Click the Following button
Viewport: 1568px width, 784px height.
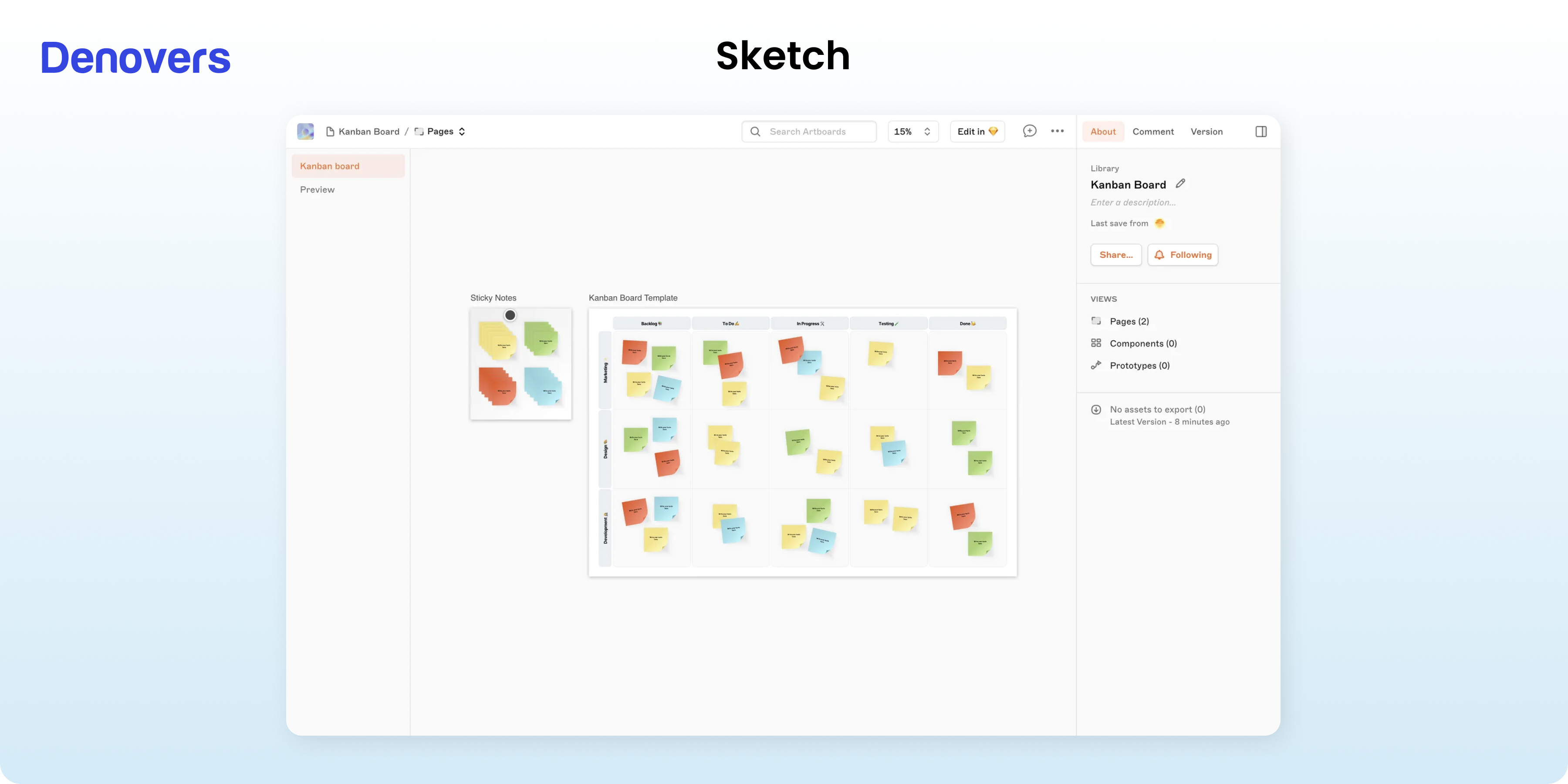(1183, 255)
